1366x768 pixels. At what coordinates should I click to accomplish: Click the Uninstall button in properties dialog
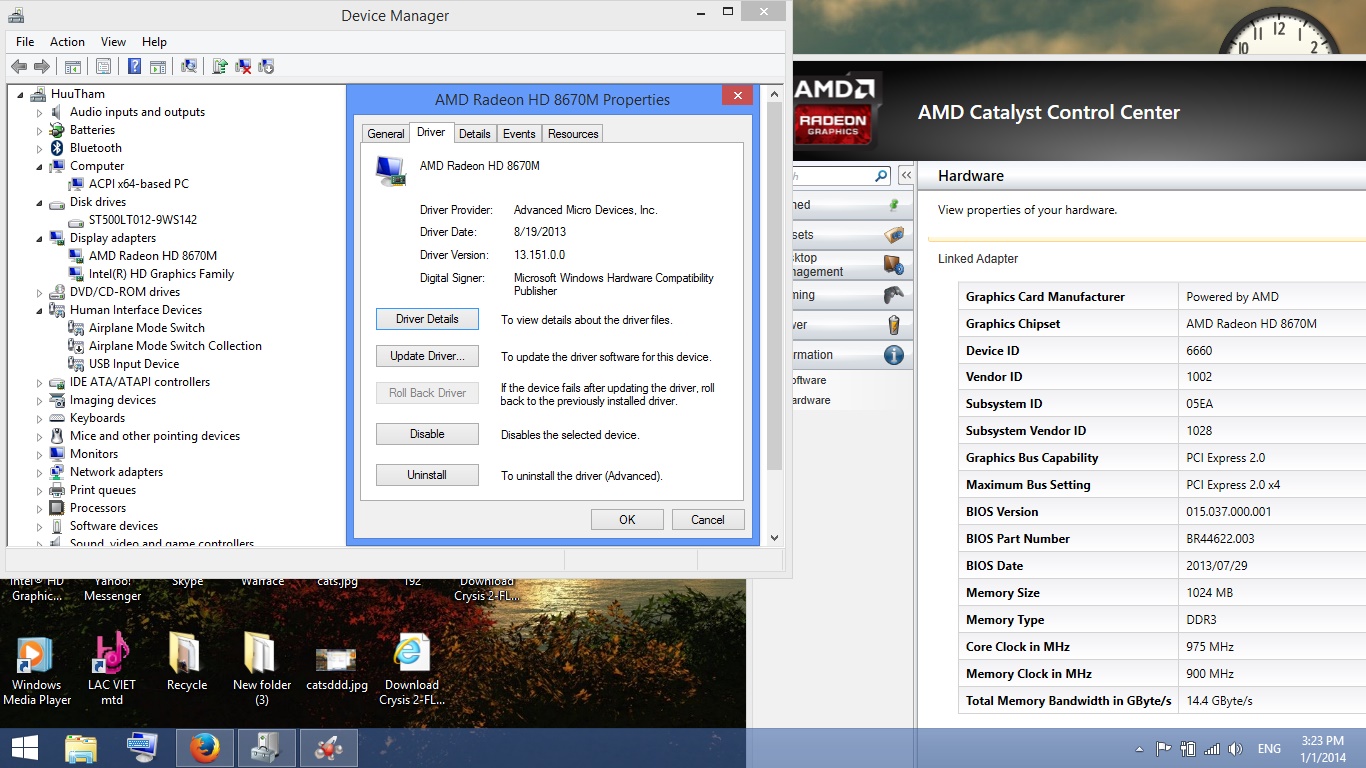click(427, 475)
